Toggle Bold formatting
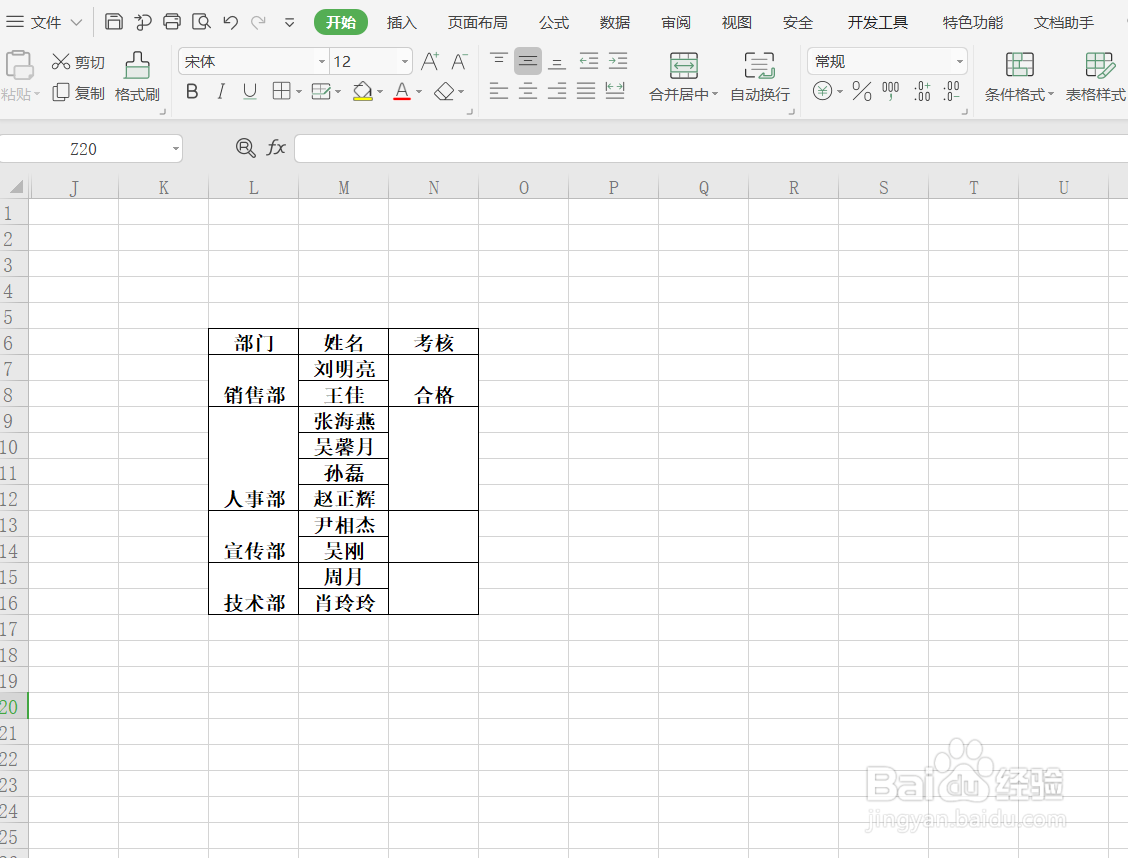The width and height of the screenshot is (1128, 858). (192, 91)
